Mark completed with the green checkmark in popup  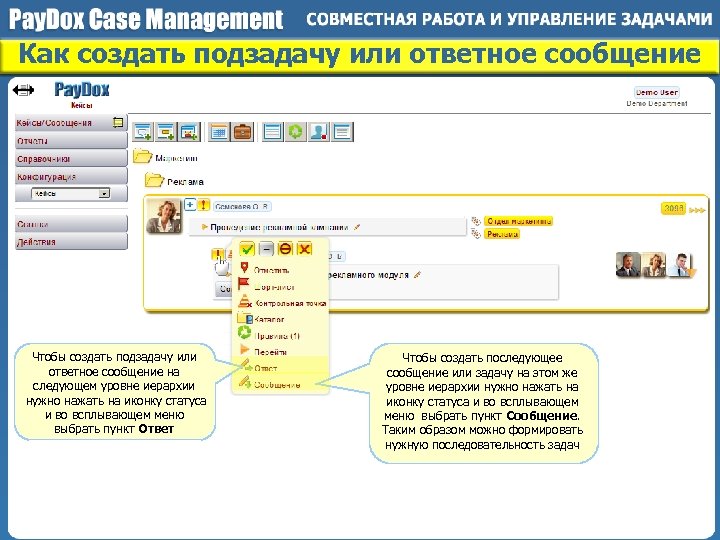(x=247, y=249)
